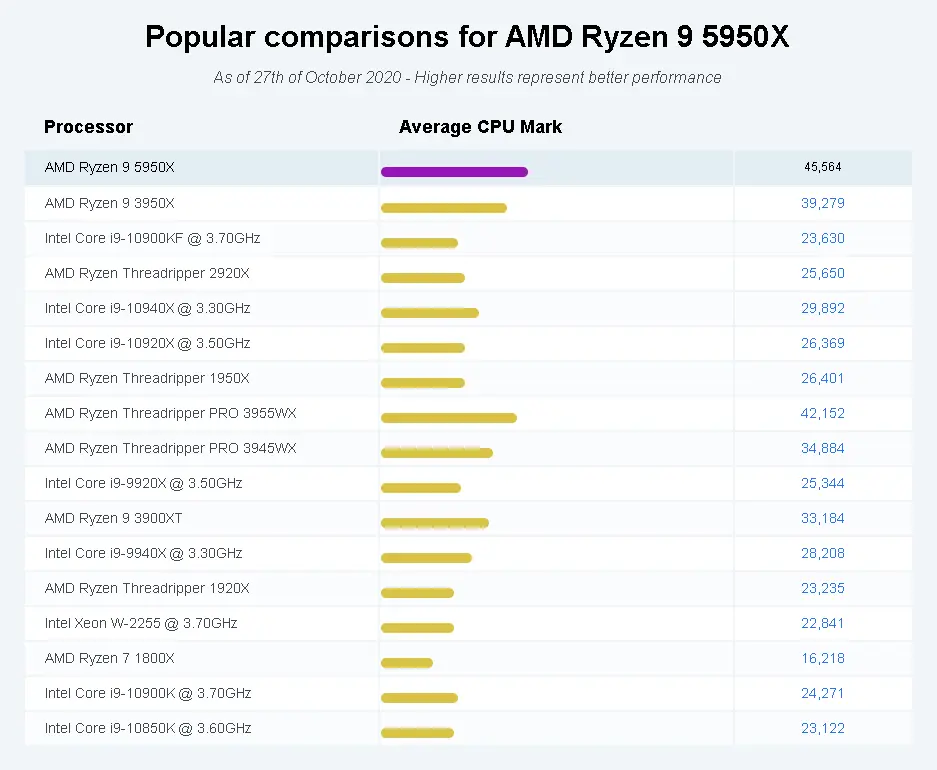Image resolution: width=937 pixels, height=770 pixels.
Task: Follow the 28,208 score link
Action: click(x=822, y=553)
